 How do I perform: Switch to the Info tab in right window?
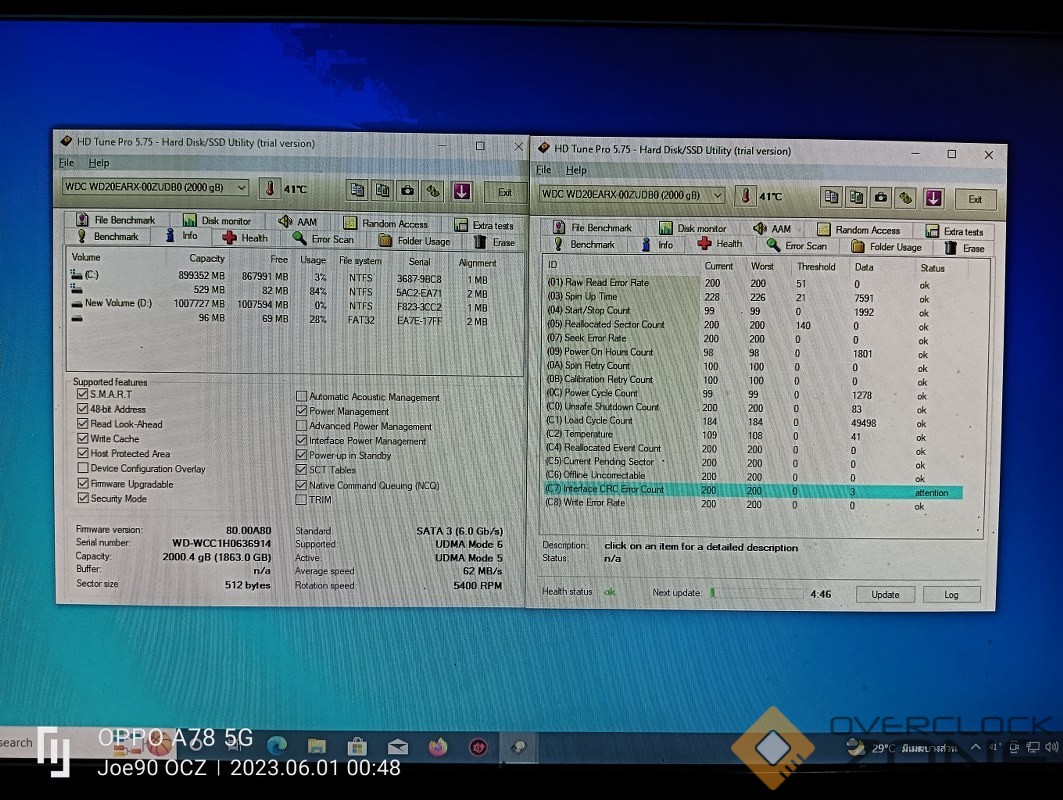pos(658,245)
